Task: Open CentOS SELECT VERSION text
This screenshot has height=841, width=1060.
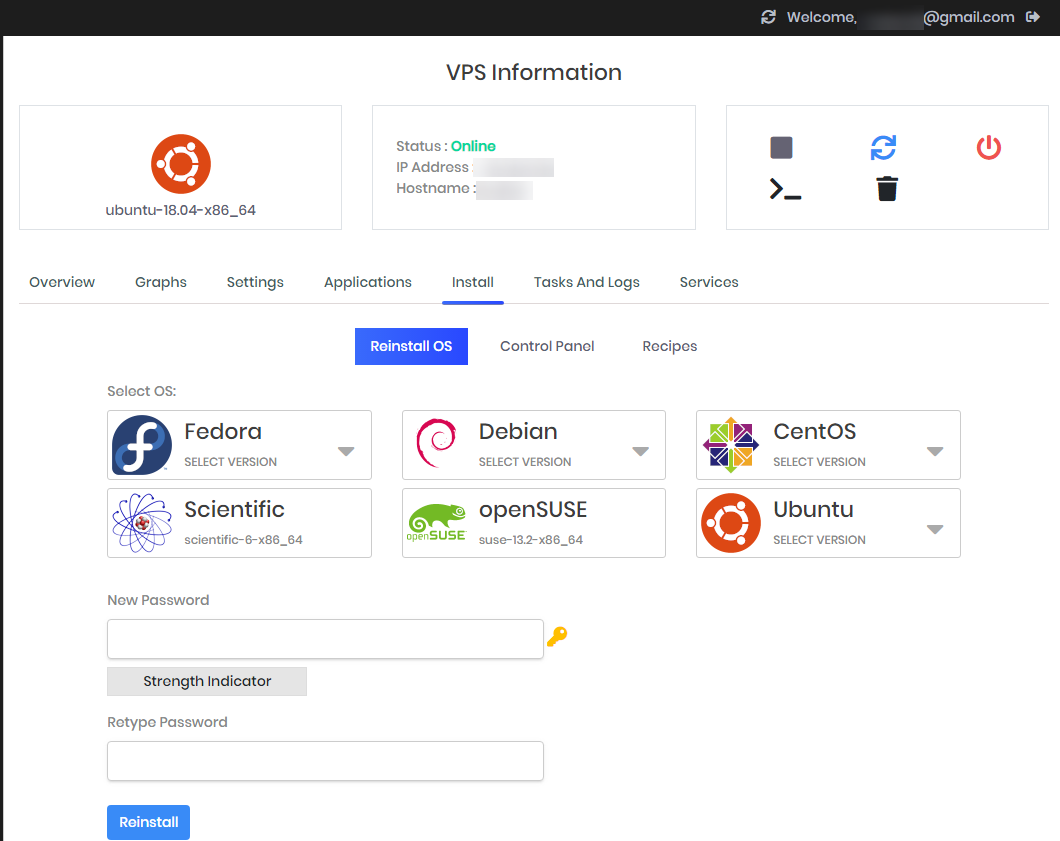Action: click(819, 462)
